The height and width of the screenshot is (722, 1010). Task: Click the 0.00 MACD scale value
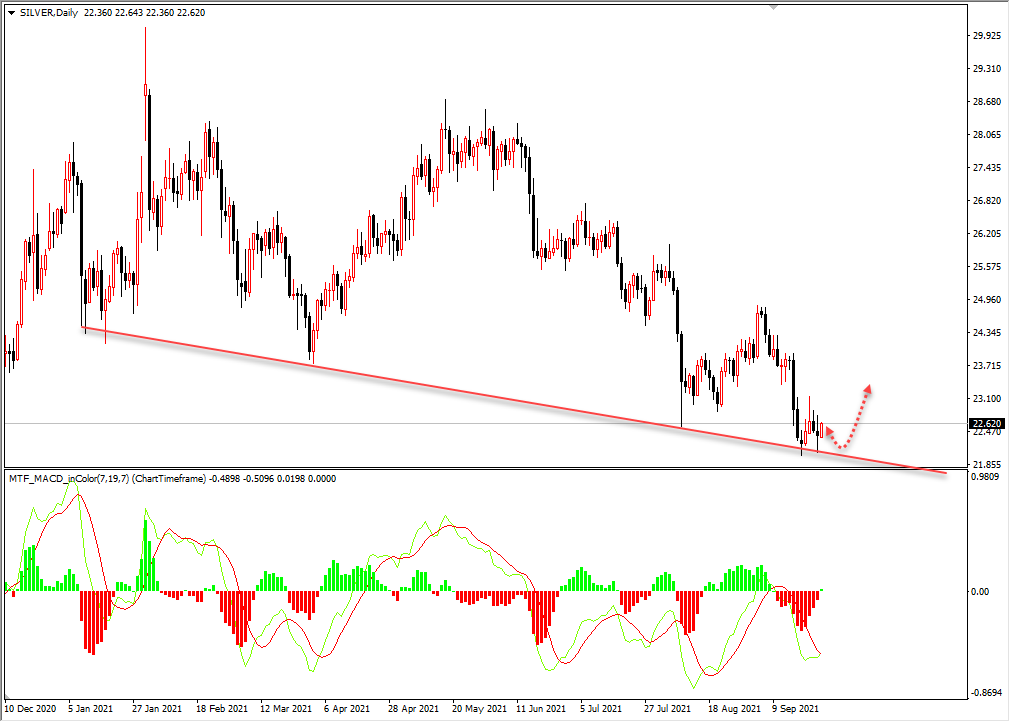click(980, 591)
